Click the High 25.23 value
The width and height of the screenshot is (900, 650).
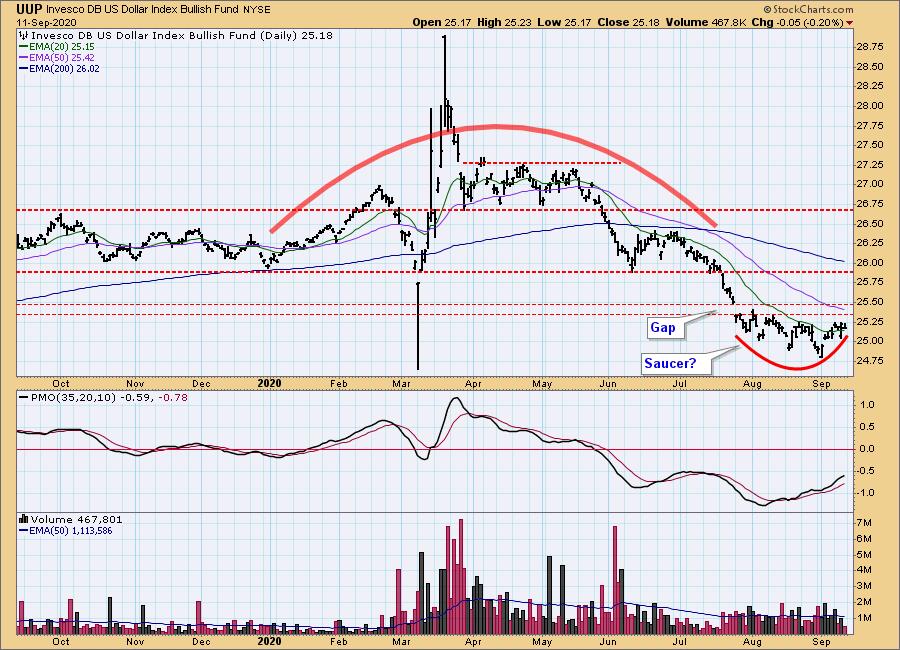(x=505, y=22)
